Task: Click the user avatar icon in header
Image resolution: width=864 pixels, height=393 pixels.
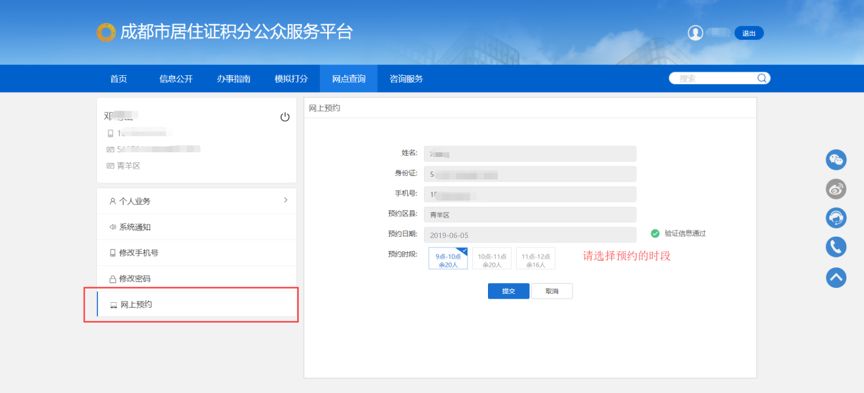Action: click(695, 33)
